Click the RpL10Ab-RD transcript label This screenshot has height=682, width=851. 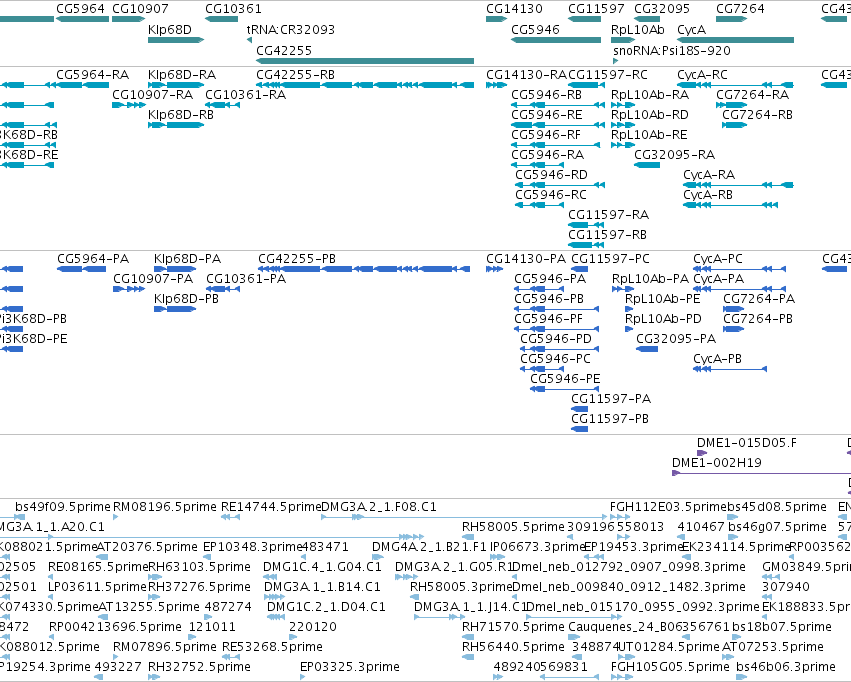[650, 115]
